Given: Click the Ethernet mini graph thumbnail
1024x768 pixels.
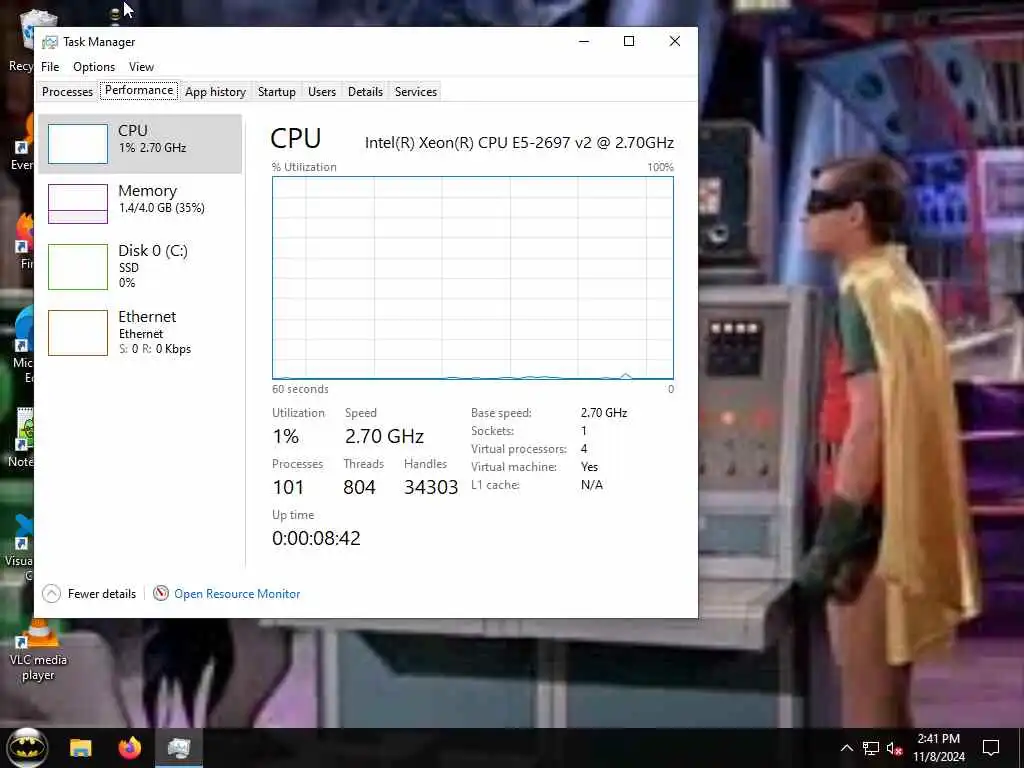Looking at the screenshot, I should click(x=78, y=333).
